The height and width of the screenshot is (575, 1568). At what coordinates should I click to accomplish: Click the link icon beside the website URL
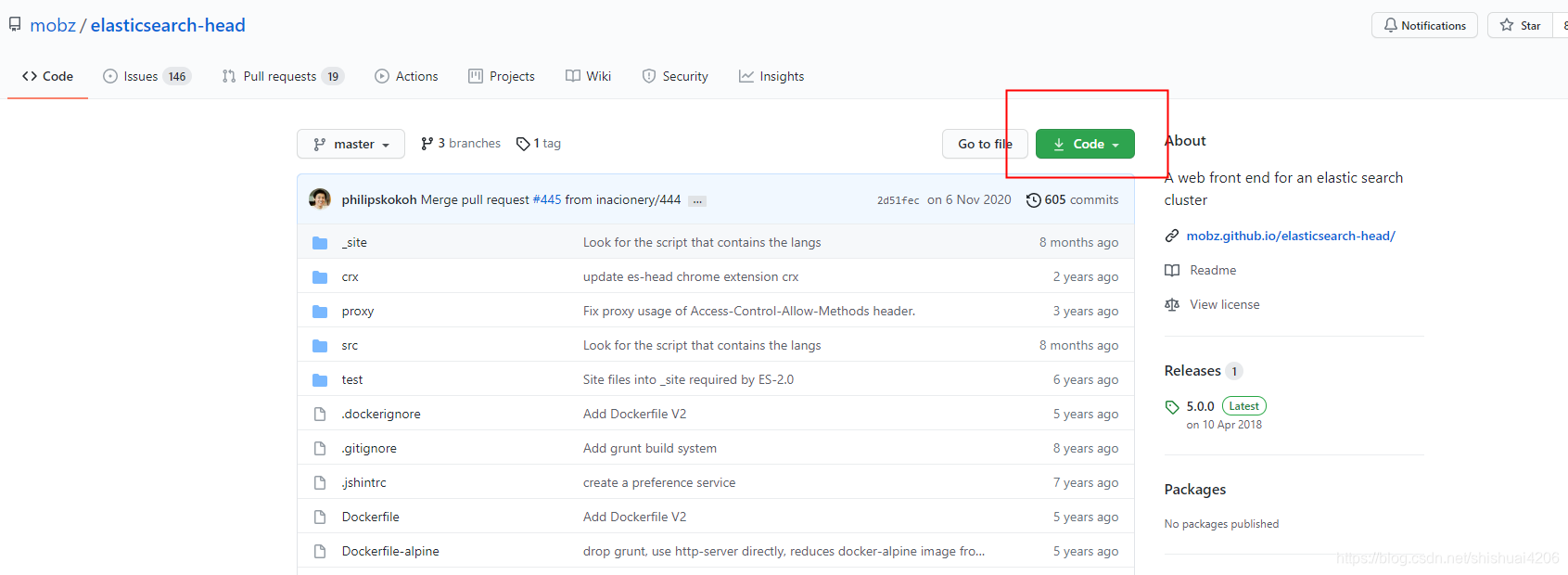[x=1172, y=236]
